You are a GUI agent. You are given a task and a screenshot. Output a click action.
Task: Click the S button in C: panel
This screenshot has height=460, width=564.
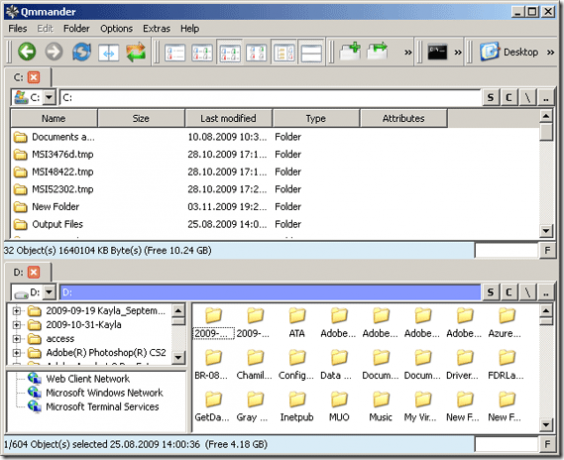pyautogui.click(x=491, y=97)
